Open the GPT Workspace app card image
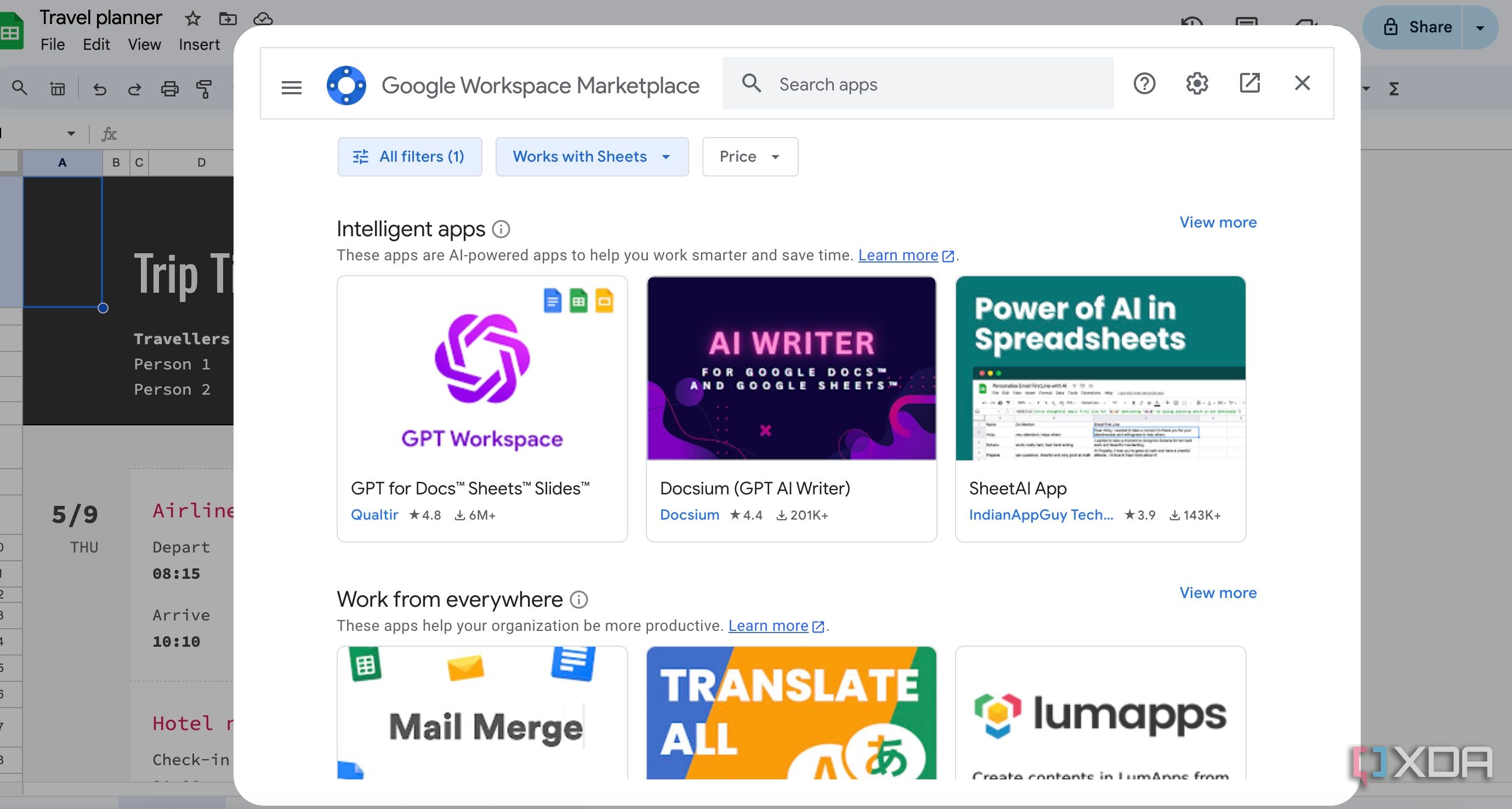 (482, 368)
